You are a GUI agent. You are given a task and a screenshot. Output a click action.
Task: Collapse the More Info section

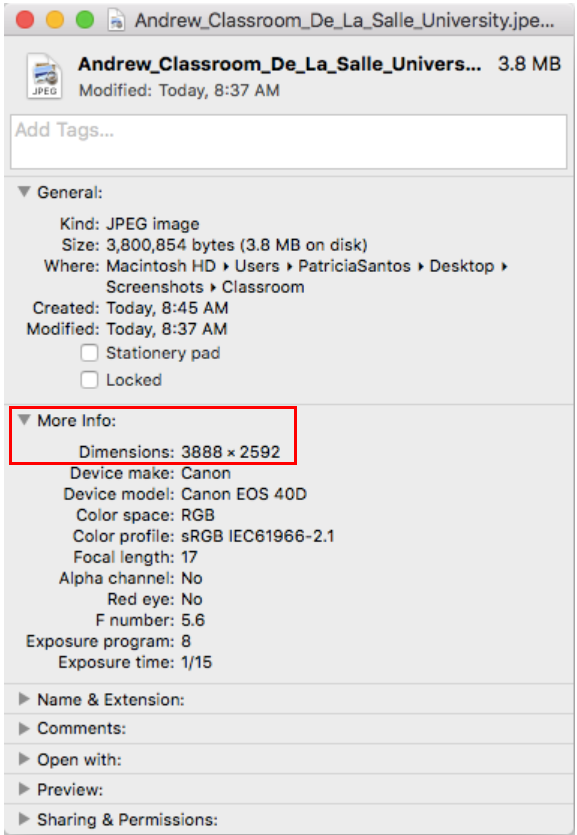[x=22, y=421]
